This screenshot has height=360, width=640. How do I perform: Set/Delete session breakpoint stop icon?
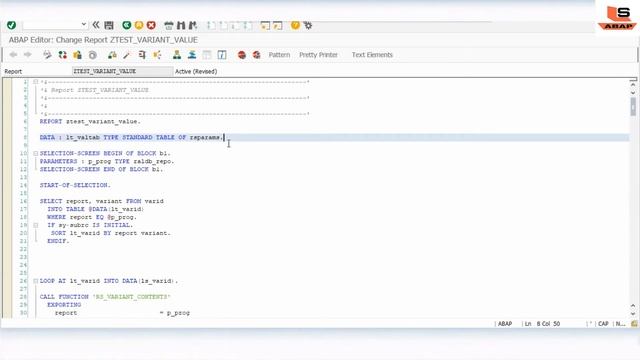[x=242, y=55]
